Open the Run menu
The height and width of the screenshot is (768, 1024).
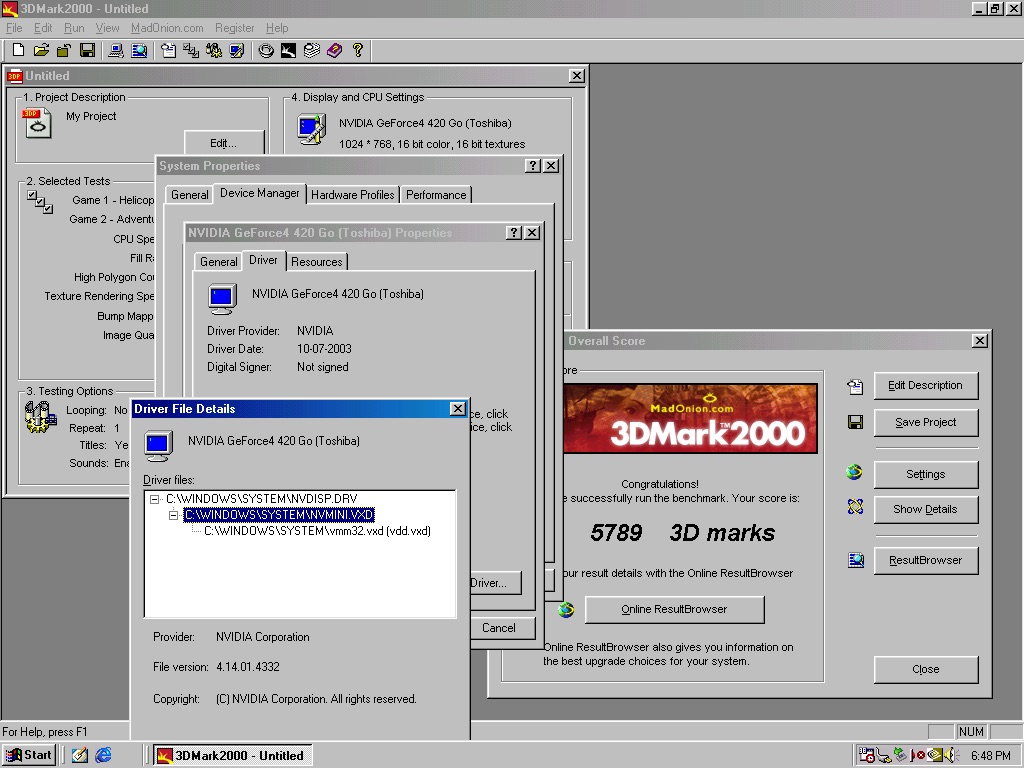pos(74,28)
